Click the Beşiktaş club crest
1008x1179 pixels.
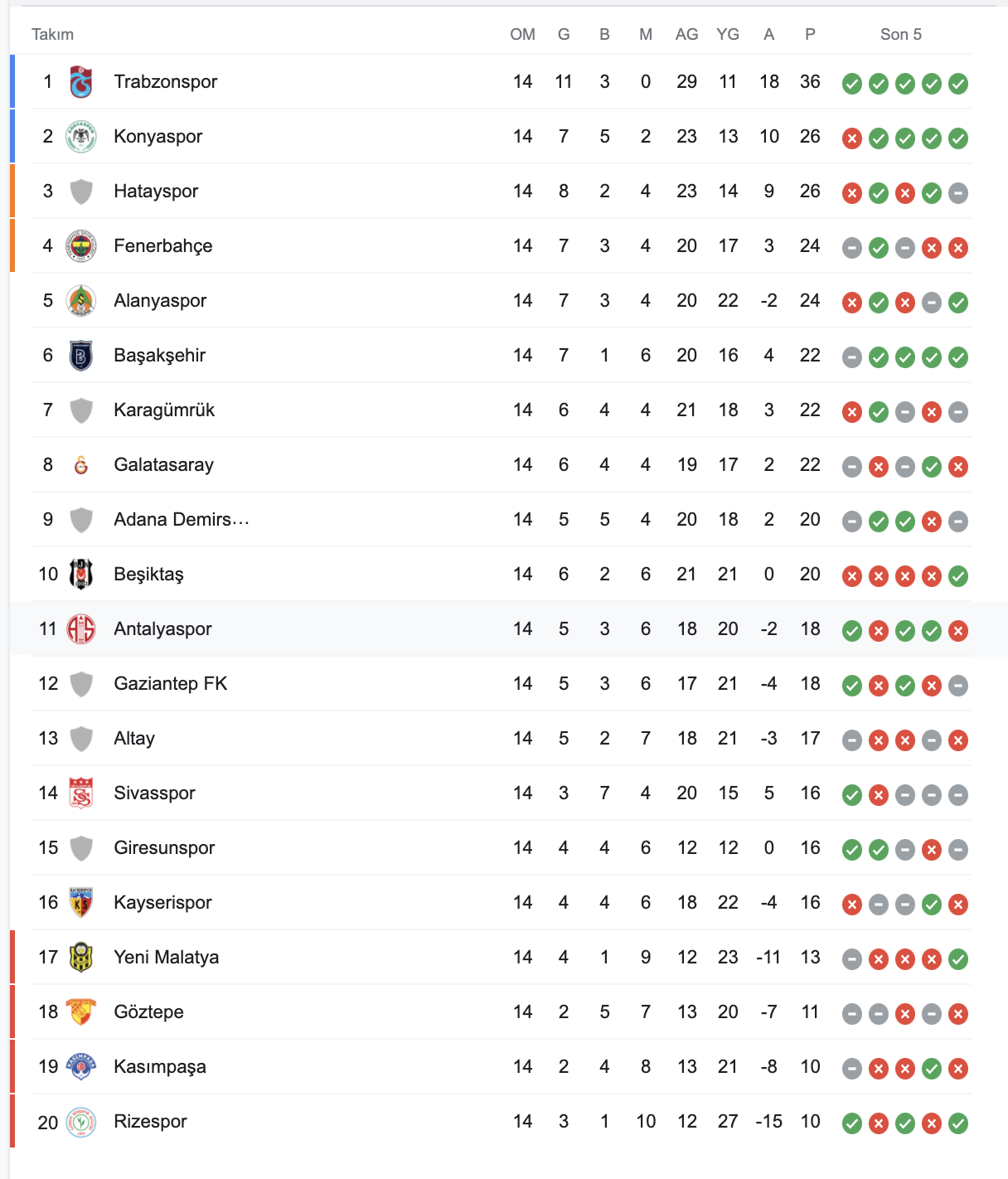[81, 575]
